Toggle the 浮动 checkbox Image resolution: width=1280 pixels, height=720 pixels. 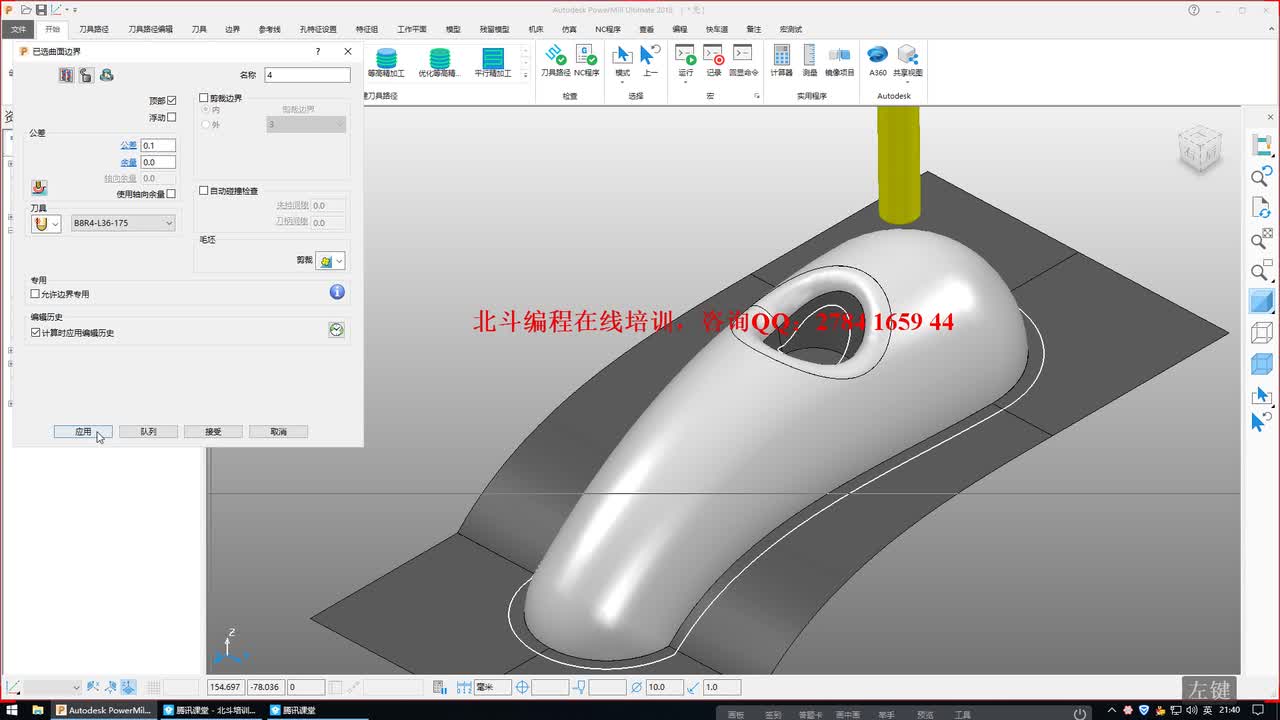coord(172,117)
